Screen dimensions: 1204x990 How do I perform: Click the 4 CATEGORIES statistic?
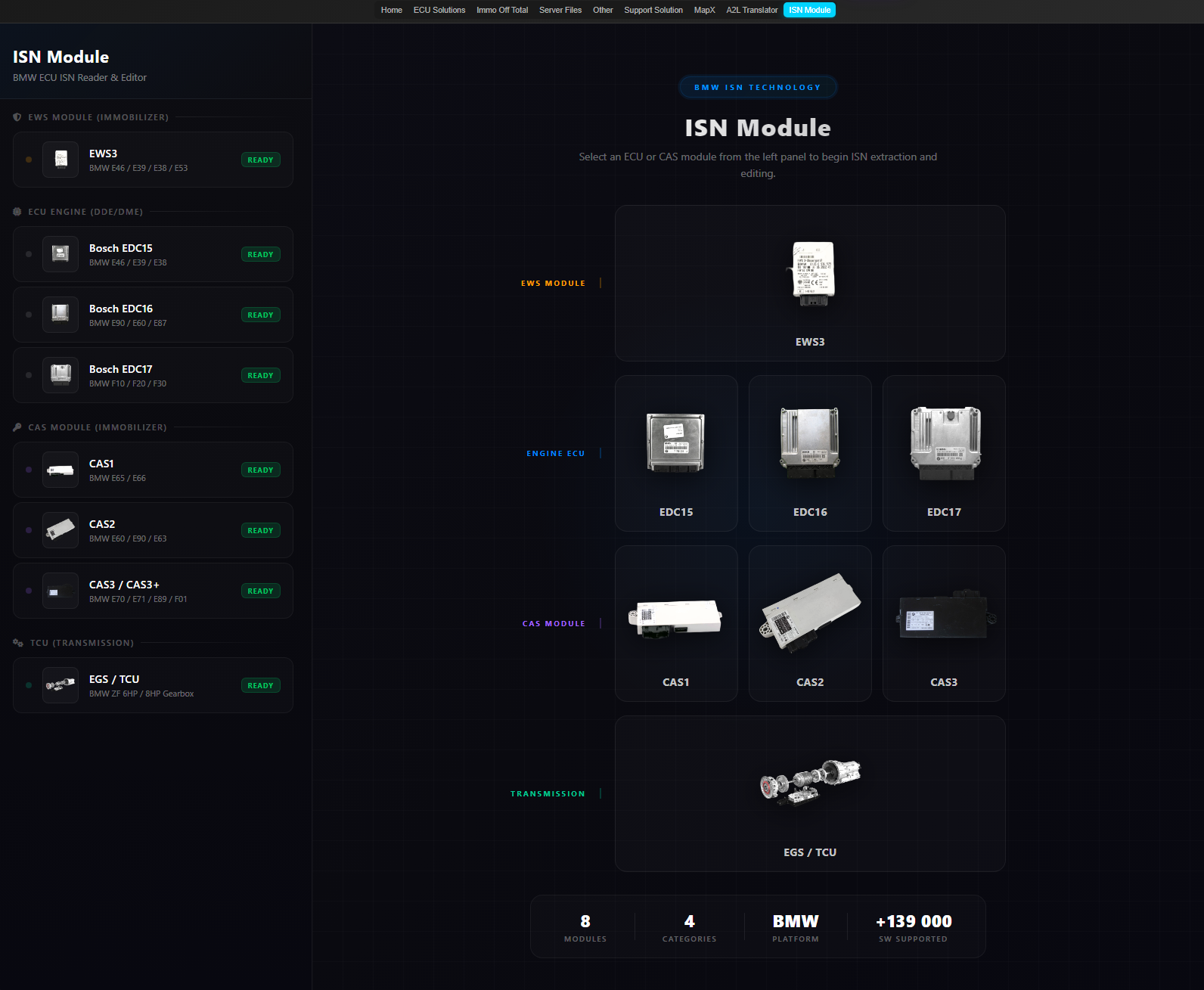point(689,927)
